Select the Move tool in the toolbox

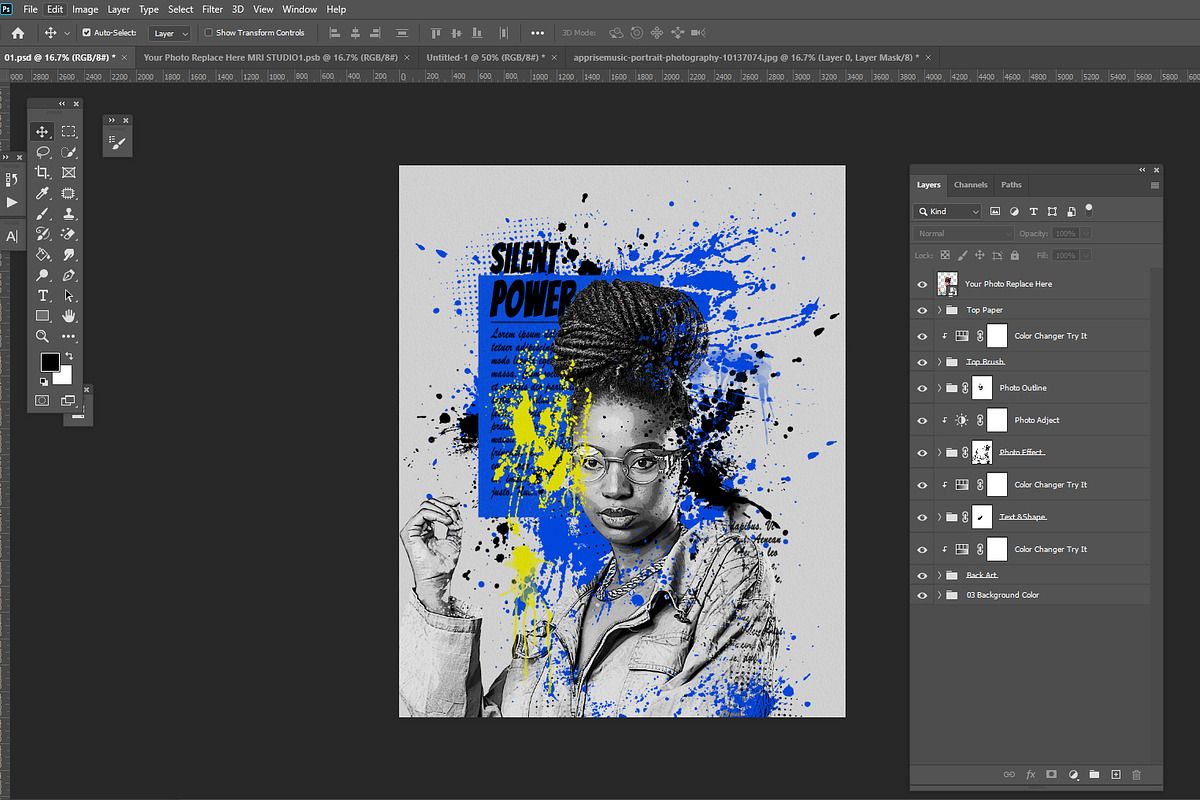[x=43, y=132]
